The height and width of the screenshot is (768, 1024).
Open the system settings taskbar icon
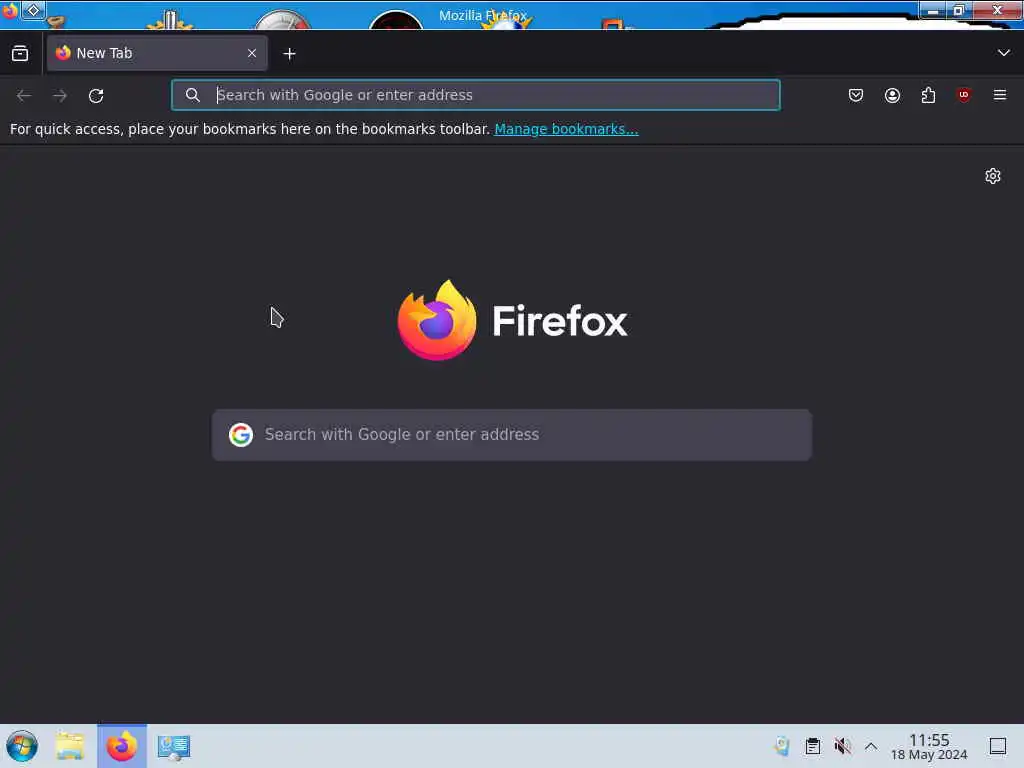click(x=174, y=746)
